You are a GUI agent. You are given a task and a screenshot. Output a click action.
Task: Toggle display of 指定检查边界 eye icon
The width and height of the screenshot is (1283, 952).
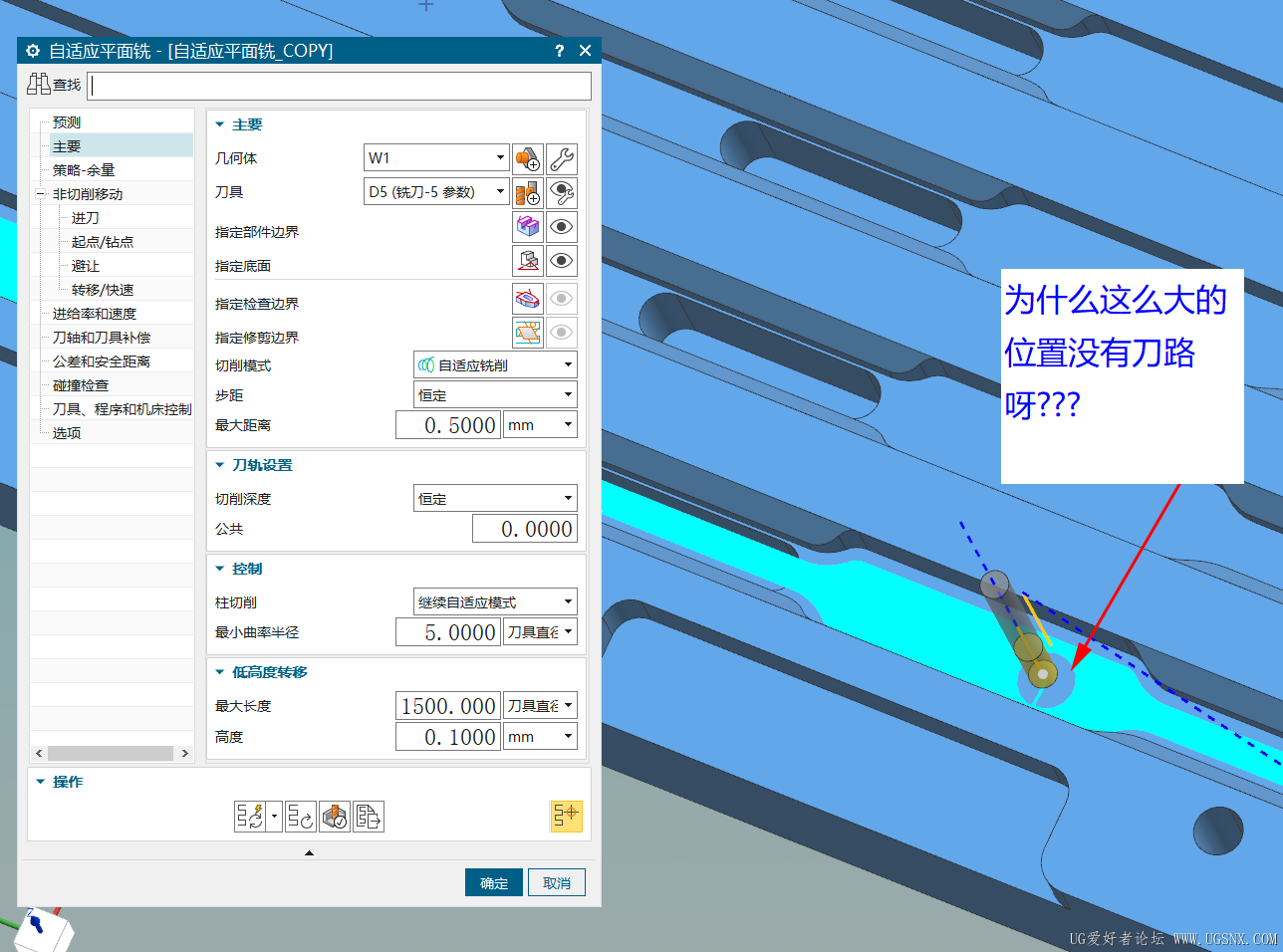pyautogui.click(x=562, y=299)
